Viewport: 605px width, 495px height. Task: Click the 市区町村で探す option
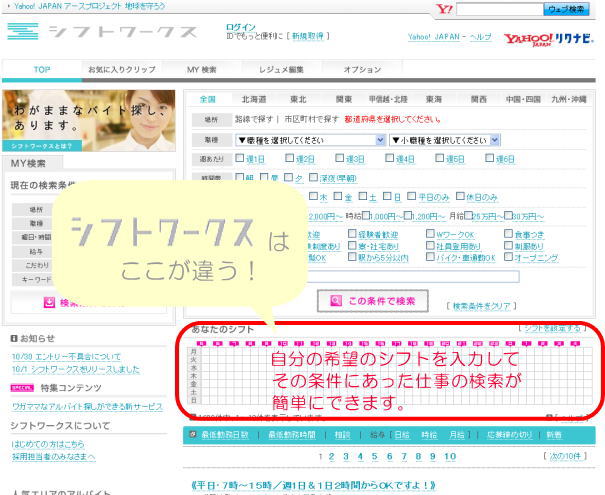click(311, 119)
